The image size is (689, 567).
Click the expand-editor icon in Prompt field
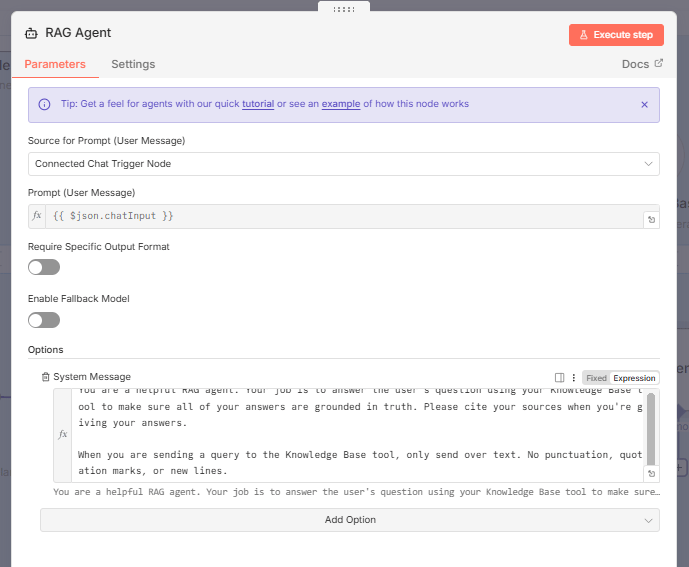click(651, 219)
